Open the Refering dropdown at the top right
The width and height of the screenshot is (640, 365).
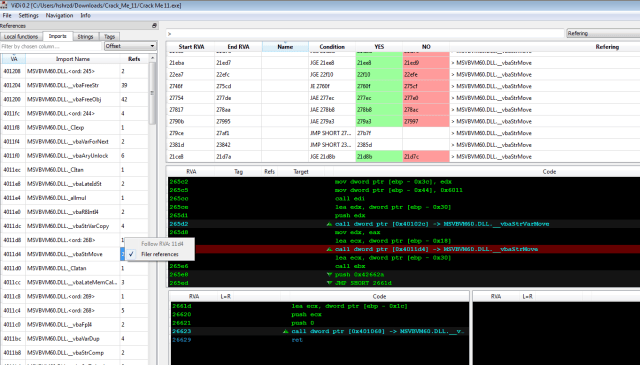click(x=603, y=33)
